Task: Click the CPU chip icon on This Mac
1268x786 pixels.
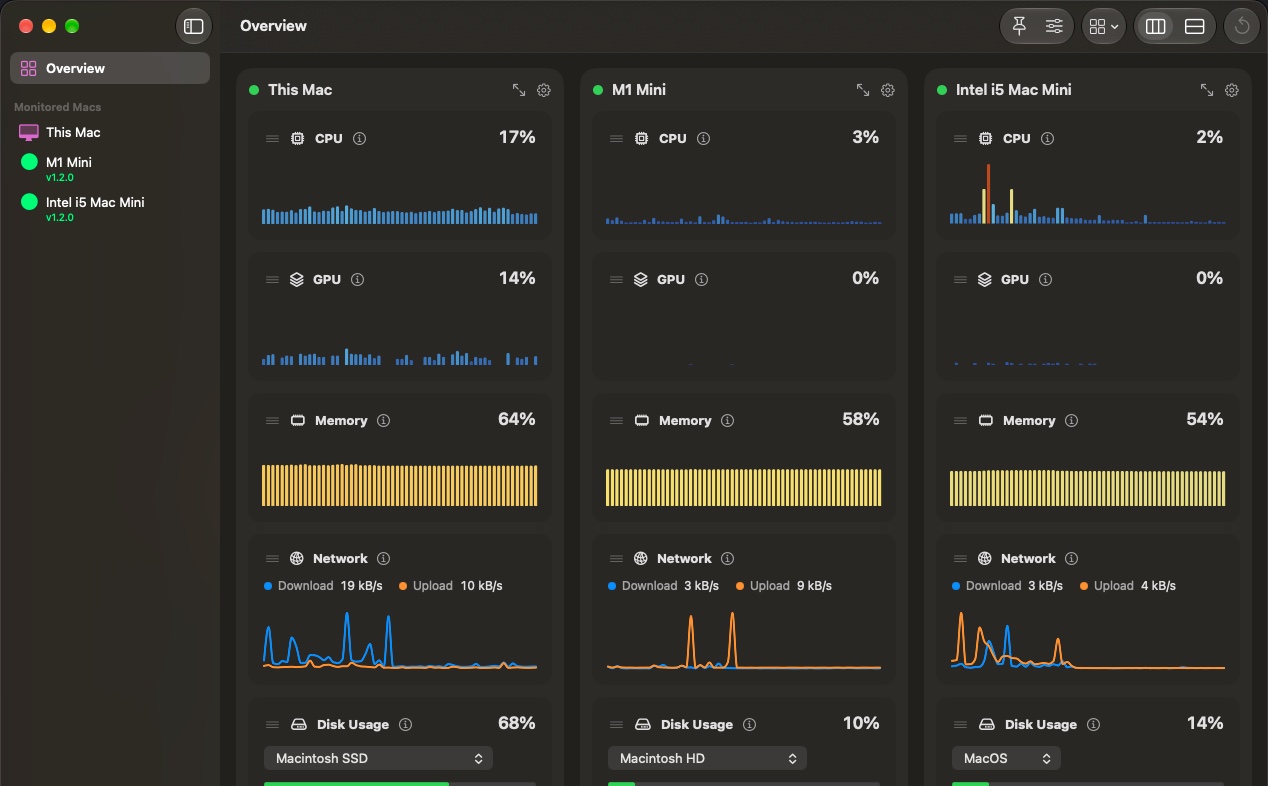Action: coord(297,139)
